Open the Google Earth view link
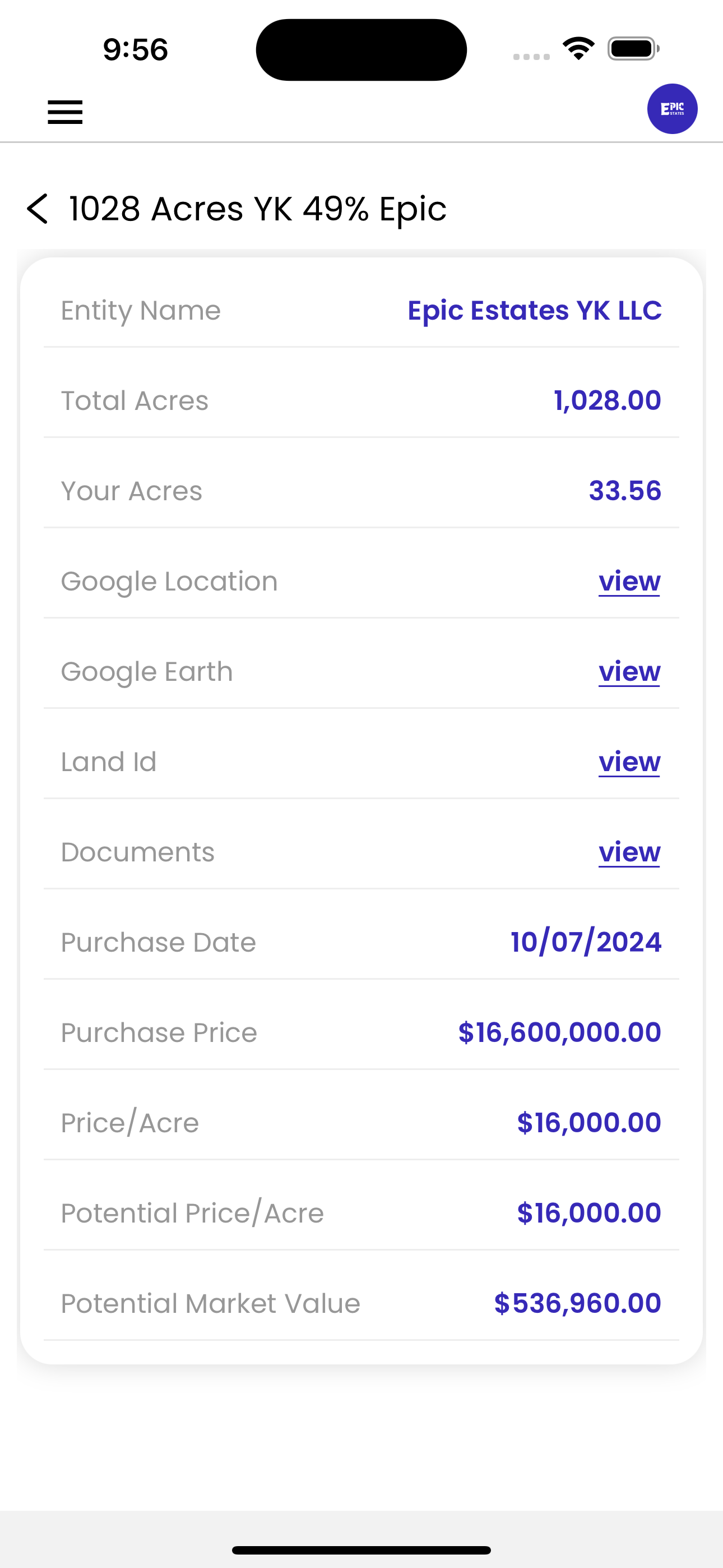 pos(629,671)
